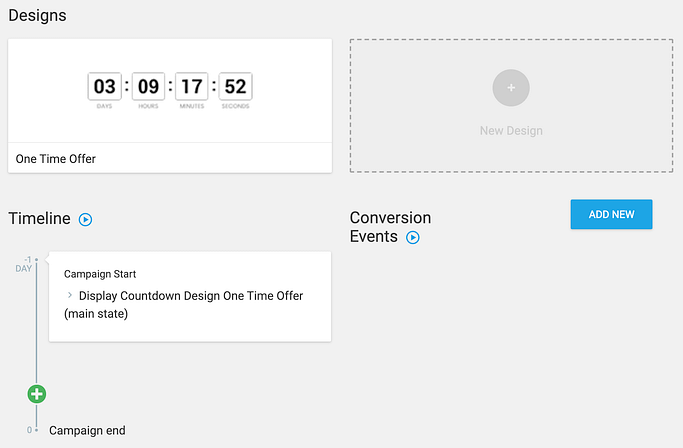Click the ADD NEW button
This screenshot has width=683, height=448.
tap(611, 214)
